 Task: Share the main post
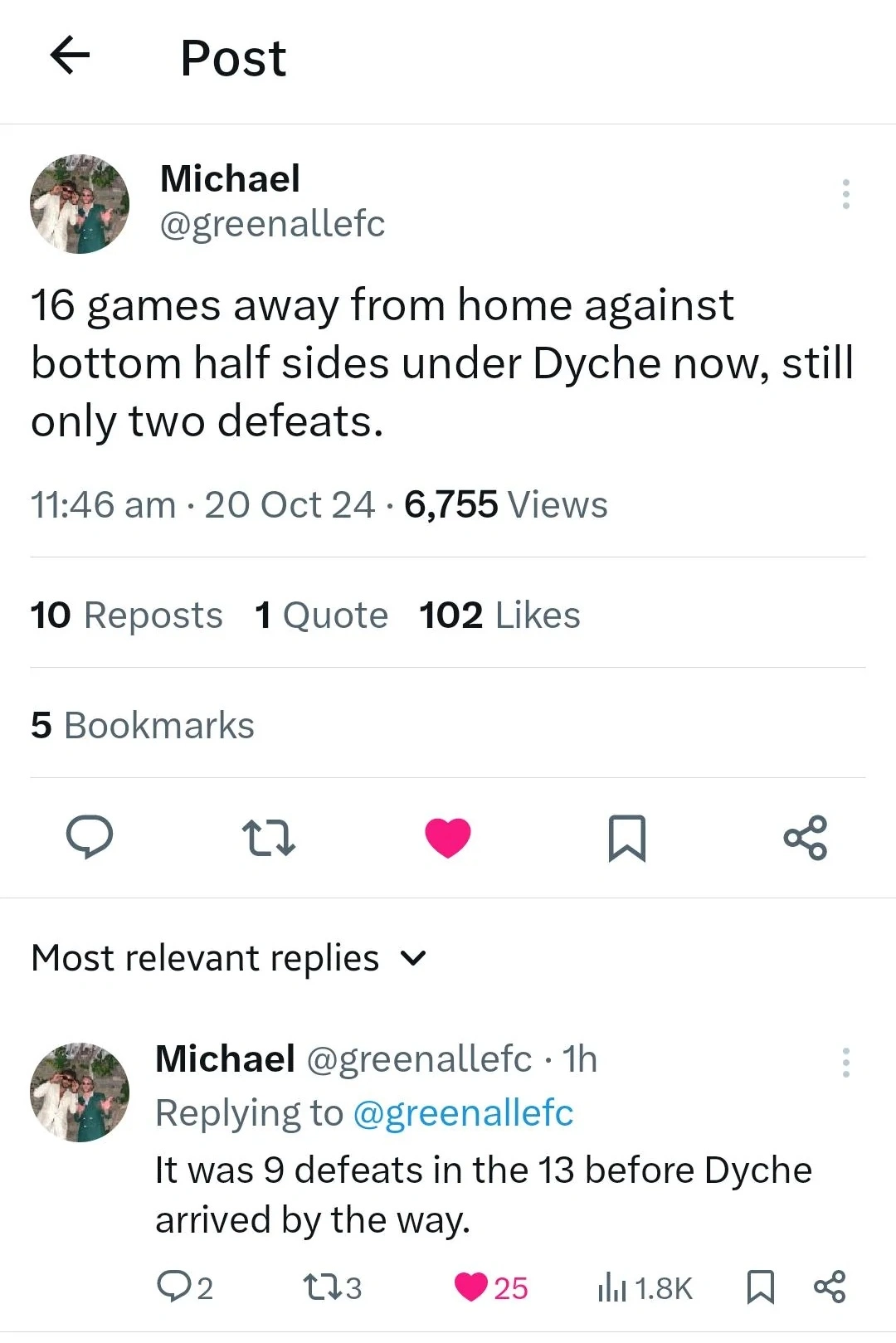pos(806,837)
